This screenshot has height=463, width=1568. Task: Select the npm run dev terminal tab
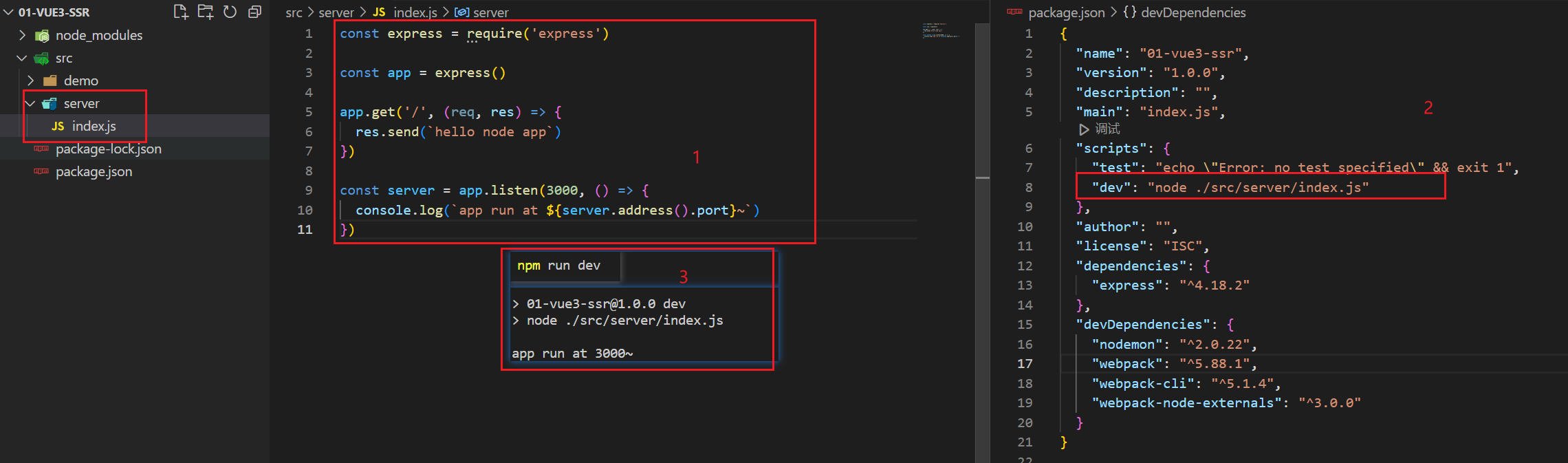[565, 266]
